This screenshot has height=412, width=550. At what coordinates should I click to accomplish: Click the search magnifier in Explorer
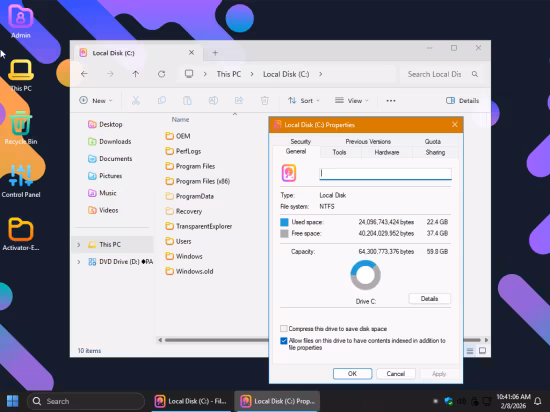coord(475,74)
